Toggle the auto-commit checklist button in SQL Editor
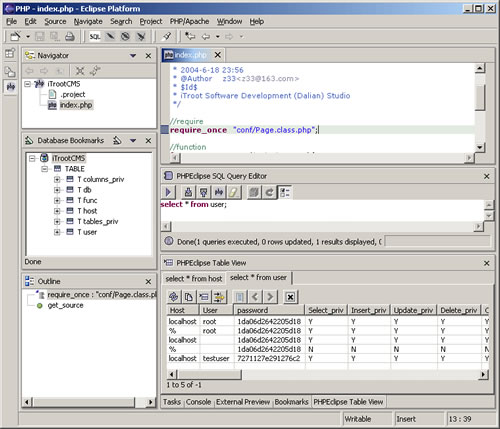Screen dimensions: 500x429 [x=285, y=192]
